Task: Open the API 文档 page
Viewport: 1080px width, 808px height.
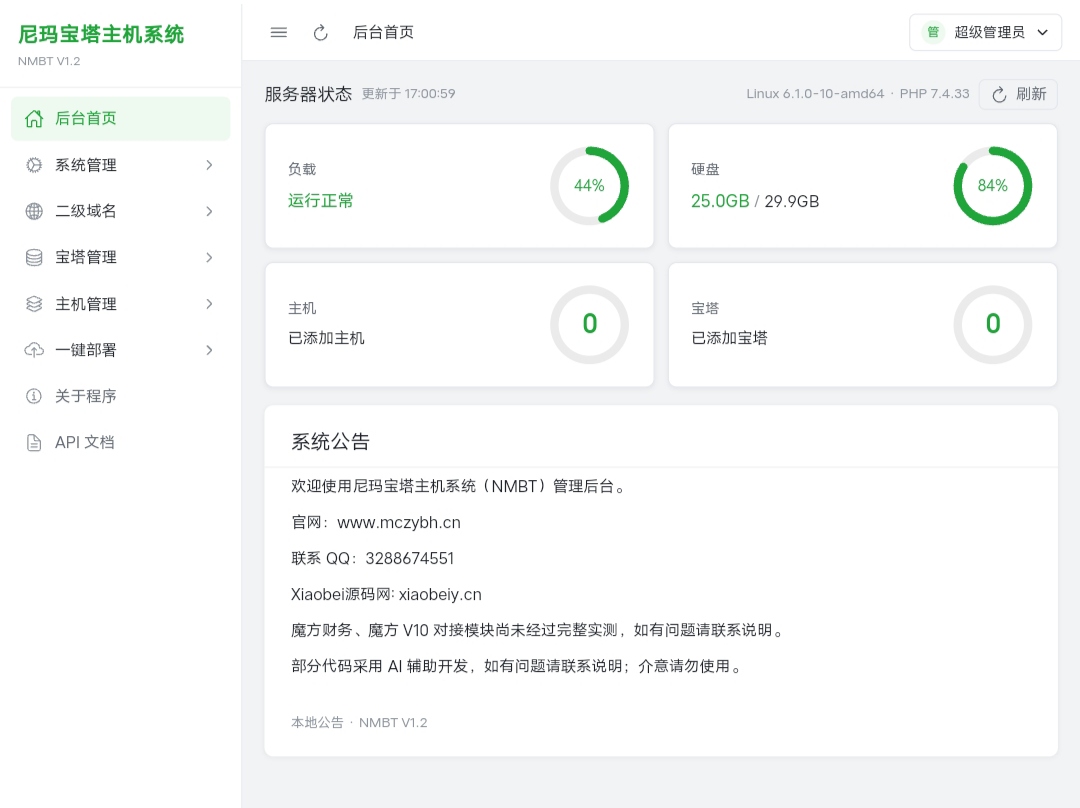Action: [121, 442]
